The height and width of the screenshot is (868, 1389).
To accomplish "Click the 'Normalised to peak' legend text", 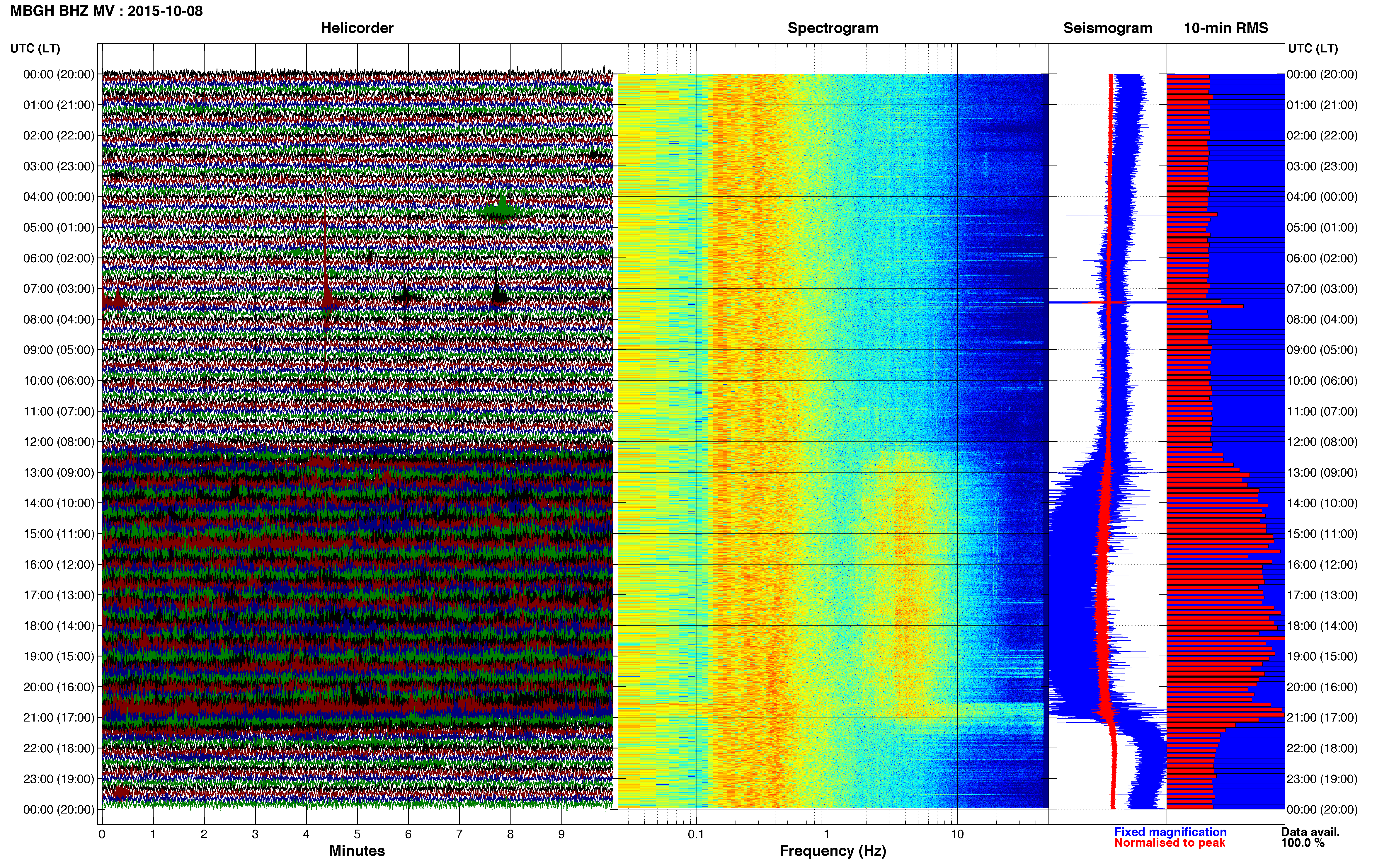I will click(1170, 843).
